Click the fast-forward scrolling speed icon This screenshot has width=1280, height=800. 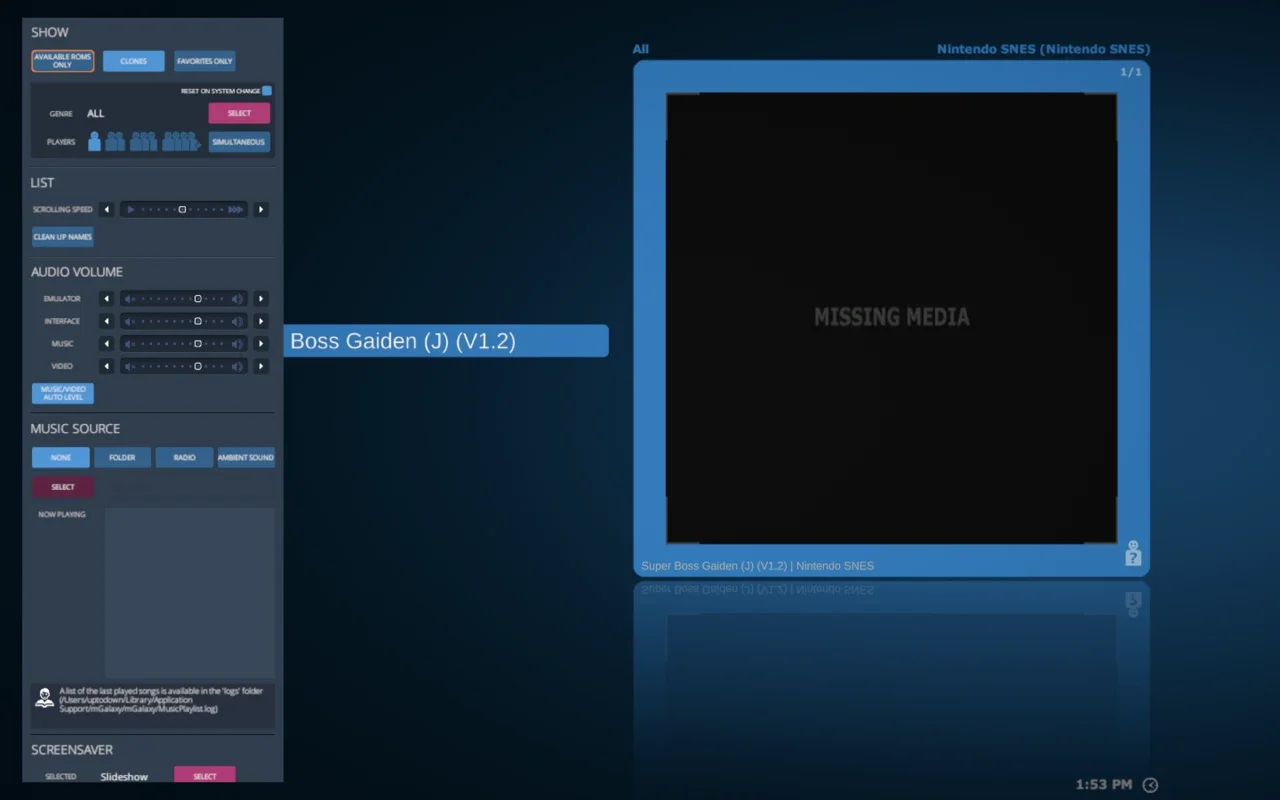pyautogui.click(x=235, y=210)
